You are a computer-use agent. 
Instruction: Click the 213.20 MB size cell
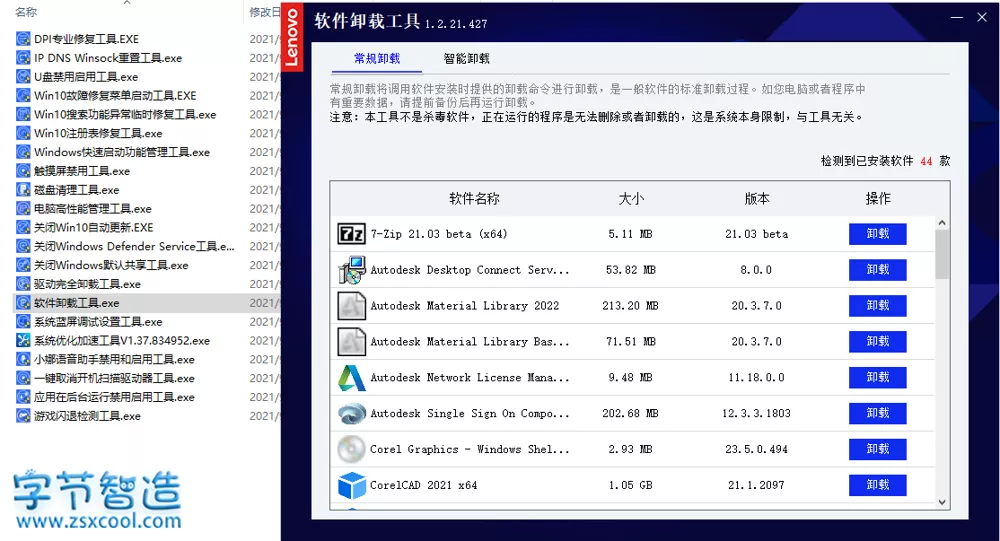pyautogui.click(x=631, y=306)
